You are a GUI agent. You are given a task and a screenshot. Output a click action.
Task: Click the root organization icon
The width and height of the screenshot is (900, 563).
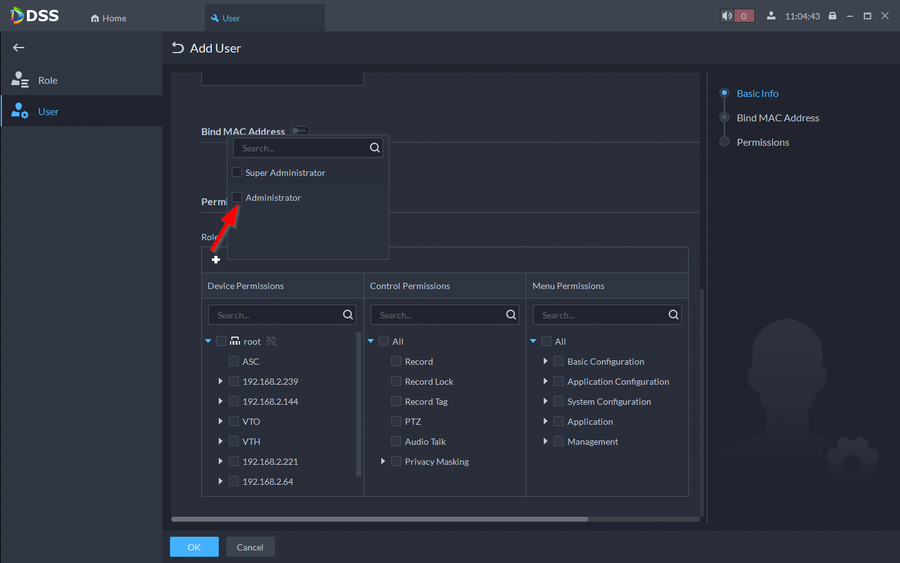tap(235, 341)
